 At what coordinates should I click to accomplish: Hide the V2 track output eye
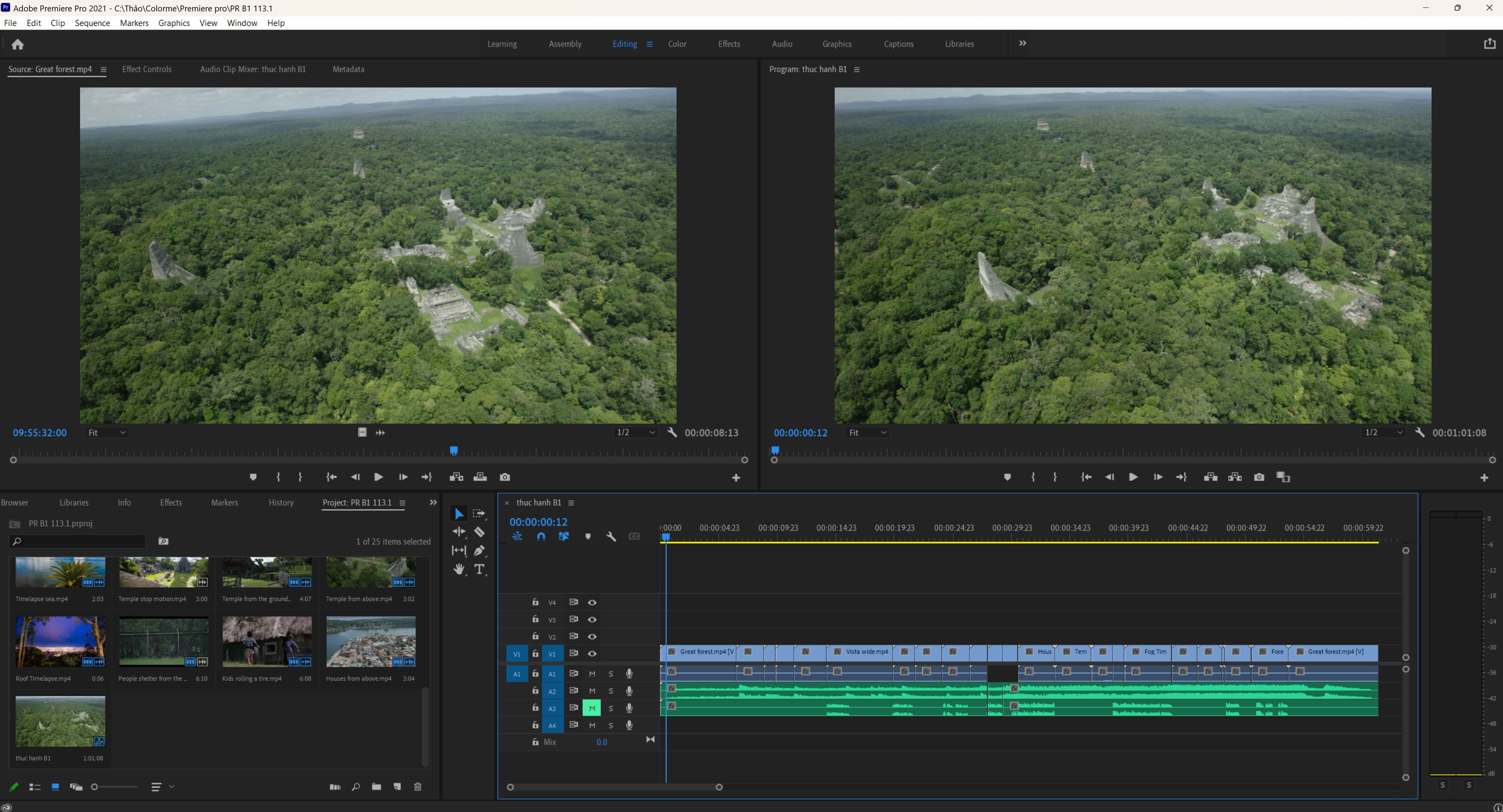click(592, 636)
